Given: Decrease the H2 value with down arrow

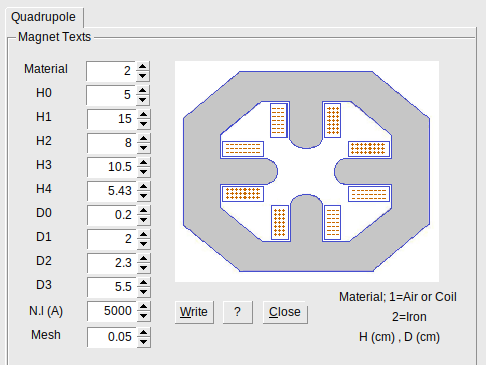Looking at the screenshot, I should click(x=143, y=148).
